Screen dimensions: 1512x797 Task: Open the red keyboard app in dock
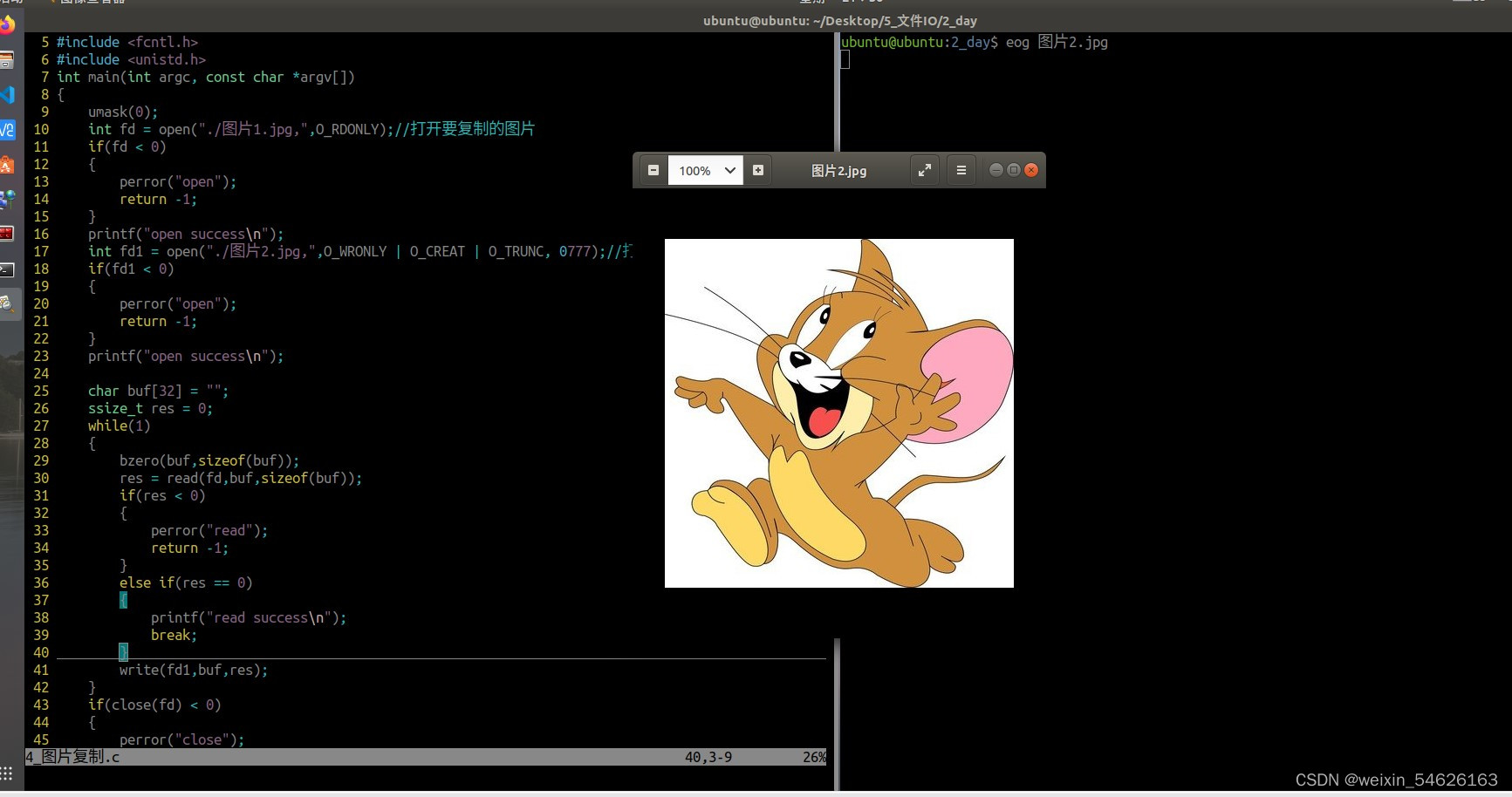[x=7, y=234]
